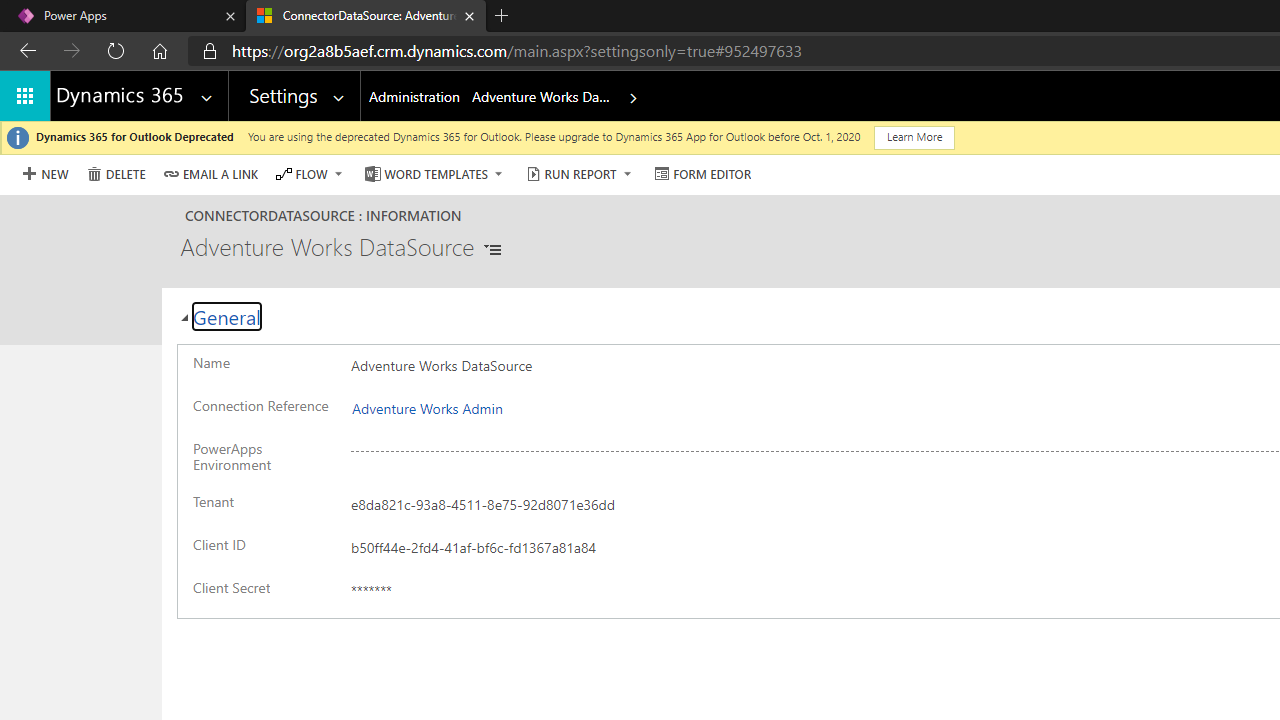Viewport: 1280px width, 720px height.
Task: Click the info icon in the notification bar
Action: [17, 138]
